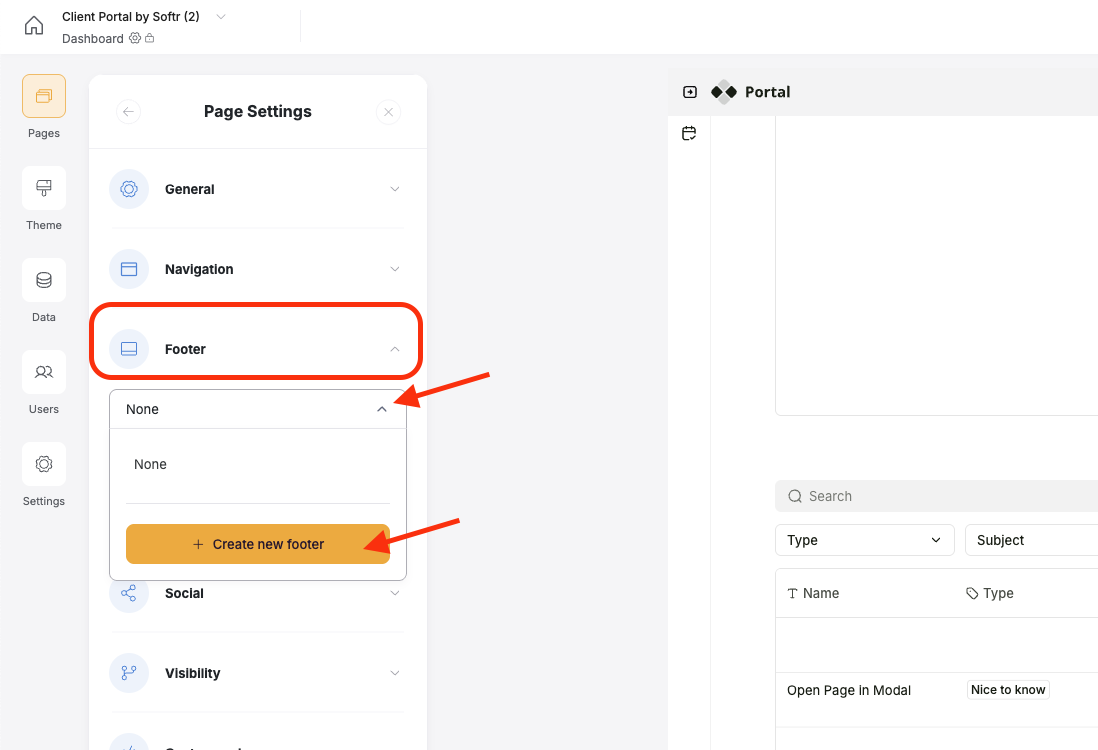Click the text icon beside Name column
The height and width of the screenshot is (750, 1098).
point(793,593)
